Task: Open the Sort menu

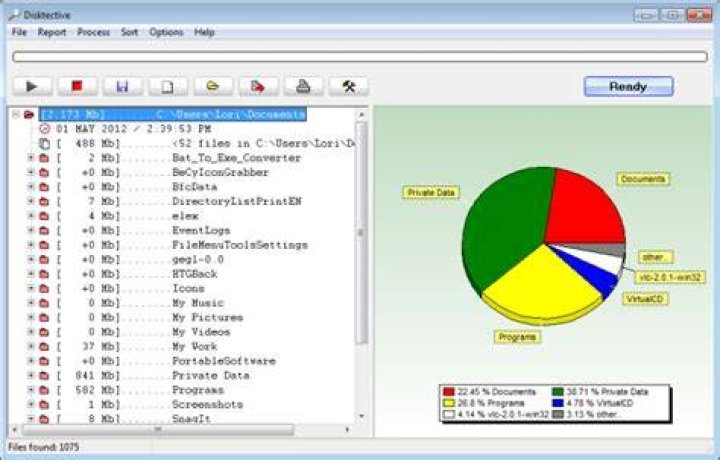Action: [x=129, y=32]
